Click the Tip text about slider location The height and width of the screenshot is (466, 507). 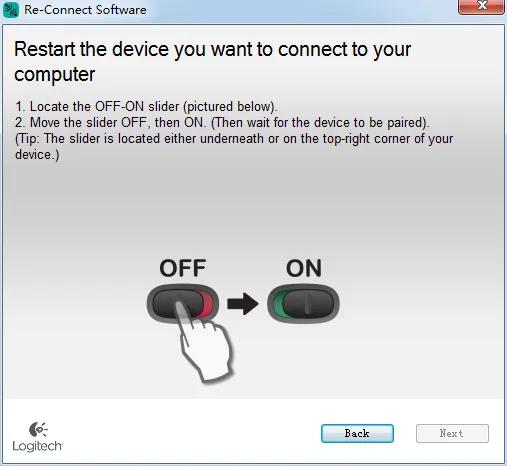click(x=234, y=147)
